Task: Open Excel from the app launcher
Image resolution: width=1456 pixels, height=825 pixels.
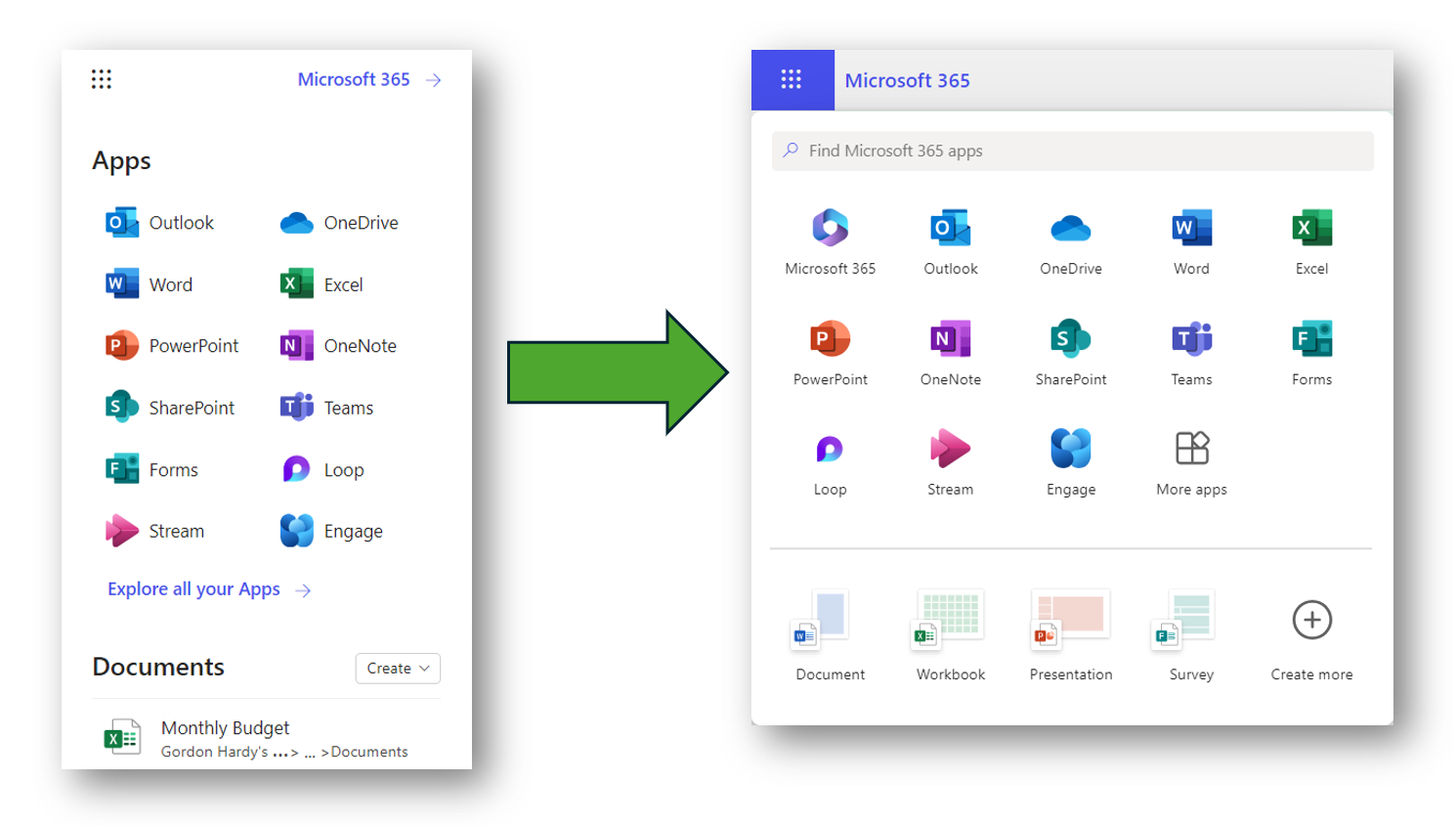Action: 1310,227
